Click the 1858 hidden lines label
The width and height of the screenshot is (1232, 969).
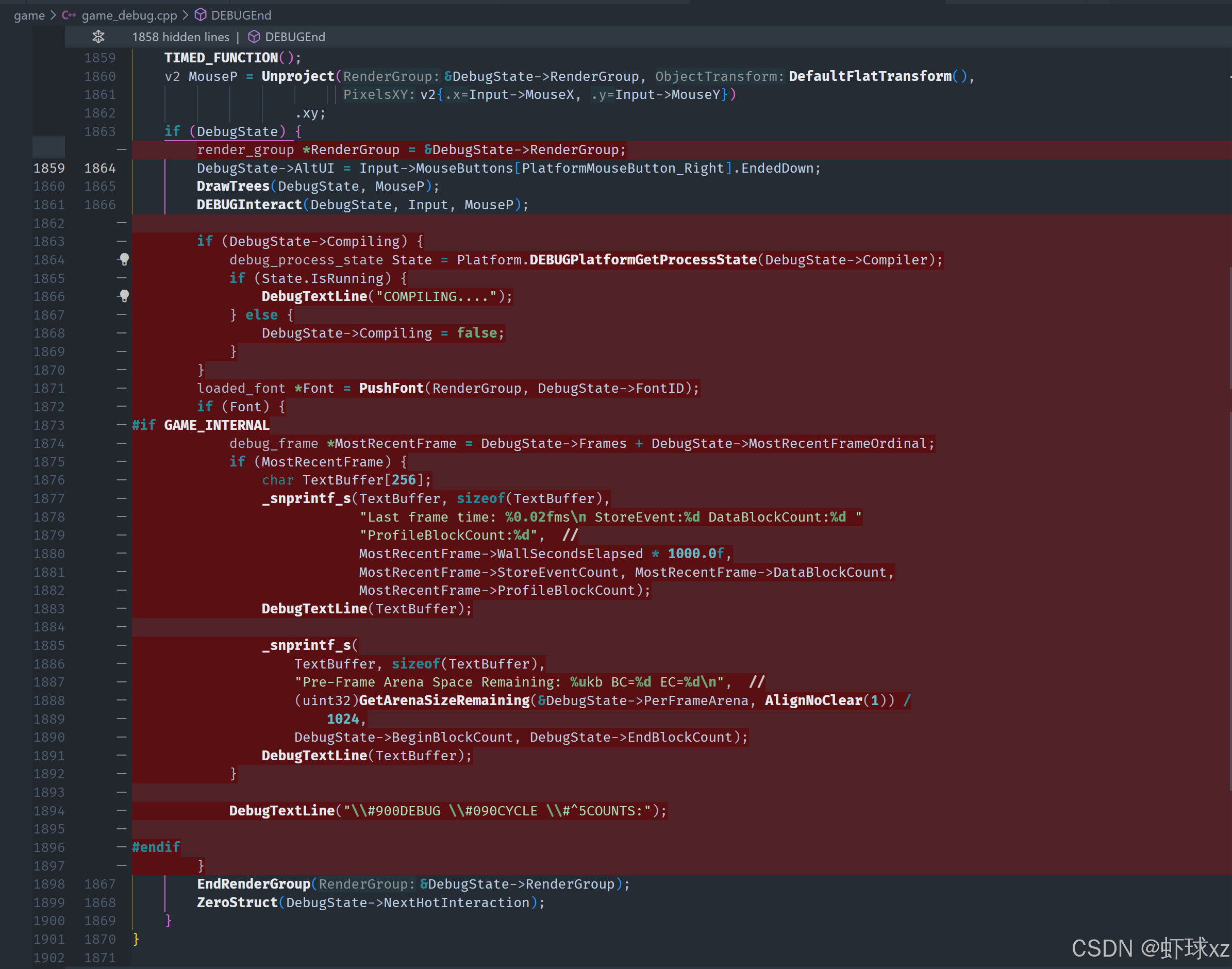tap(180, 37)
